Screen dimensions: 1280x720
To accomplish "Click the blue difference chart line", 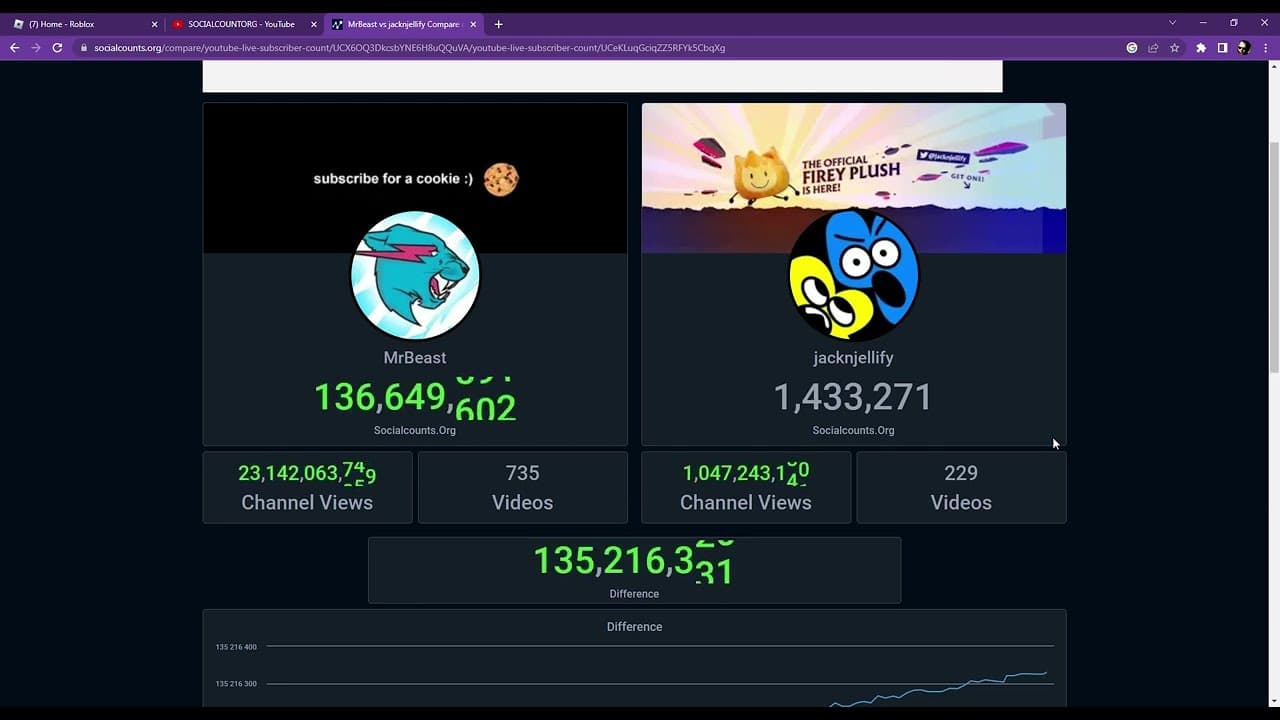I will [940, 689].
